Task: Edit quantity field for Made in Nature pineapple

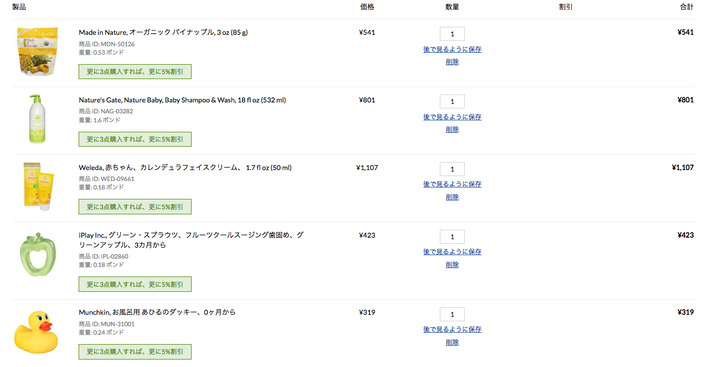Action: tap(452, 34)
